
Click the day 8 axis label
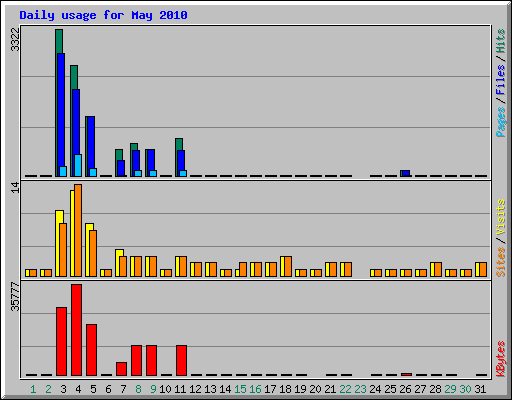click(x=138, y=389)
